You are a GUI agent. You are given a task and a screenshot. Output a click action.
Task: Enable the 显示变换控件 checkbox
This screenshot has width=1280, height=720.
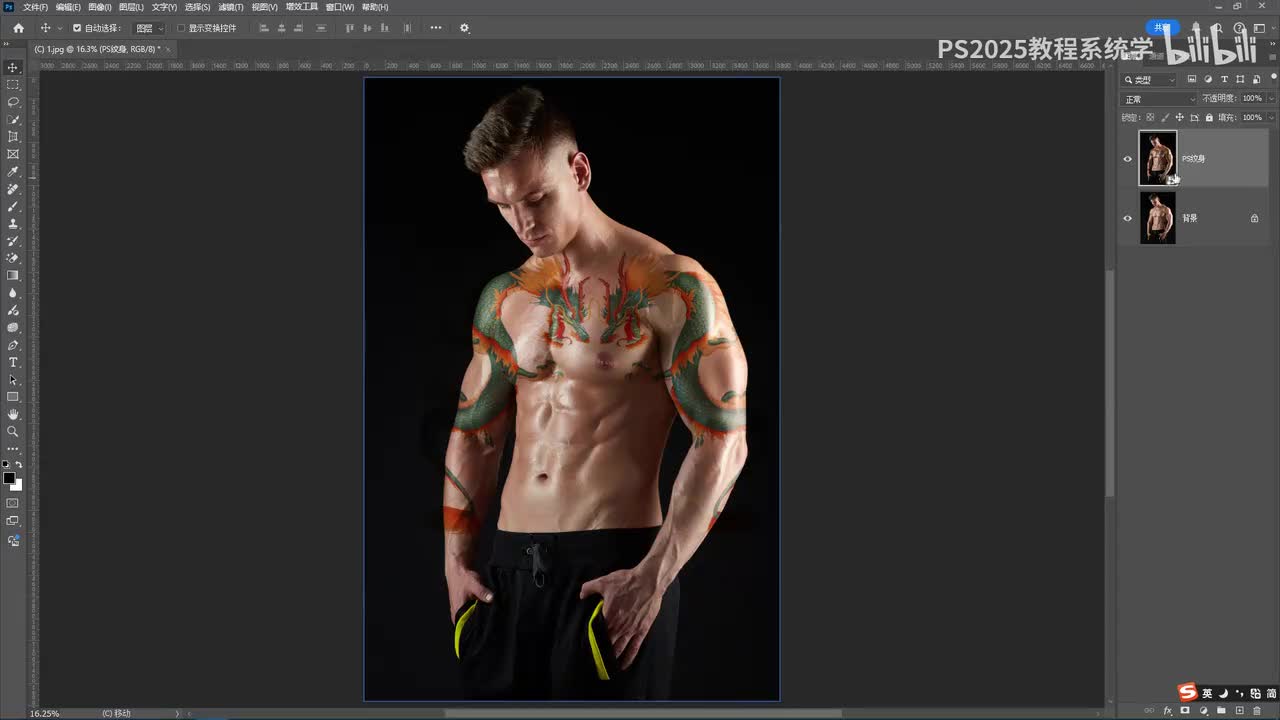(181, 28)
